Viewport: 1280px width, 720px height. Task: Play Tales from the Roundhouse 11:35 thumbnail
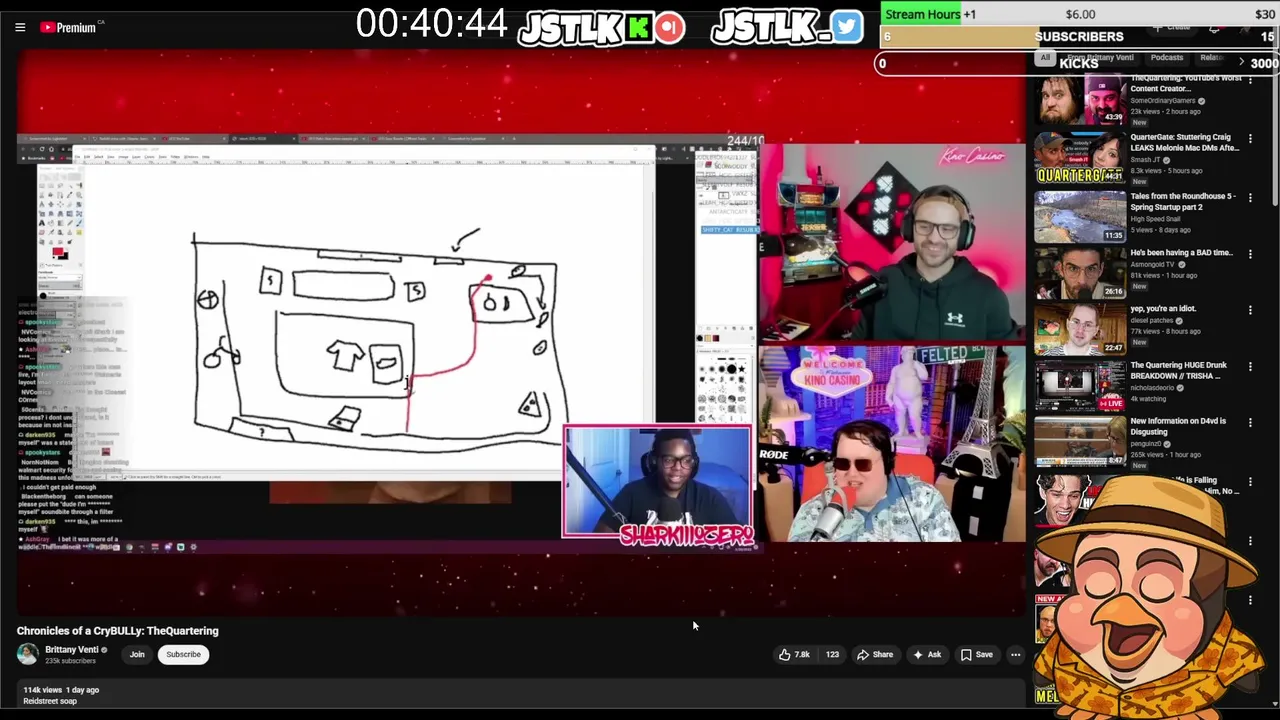pos(1080,216)
